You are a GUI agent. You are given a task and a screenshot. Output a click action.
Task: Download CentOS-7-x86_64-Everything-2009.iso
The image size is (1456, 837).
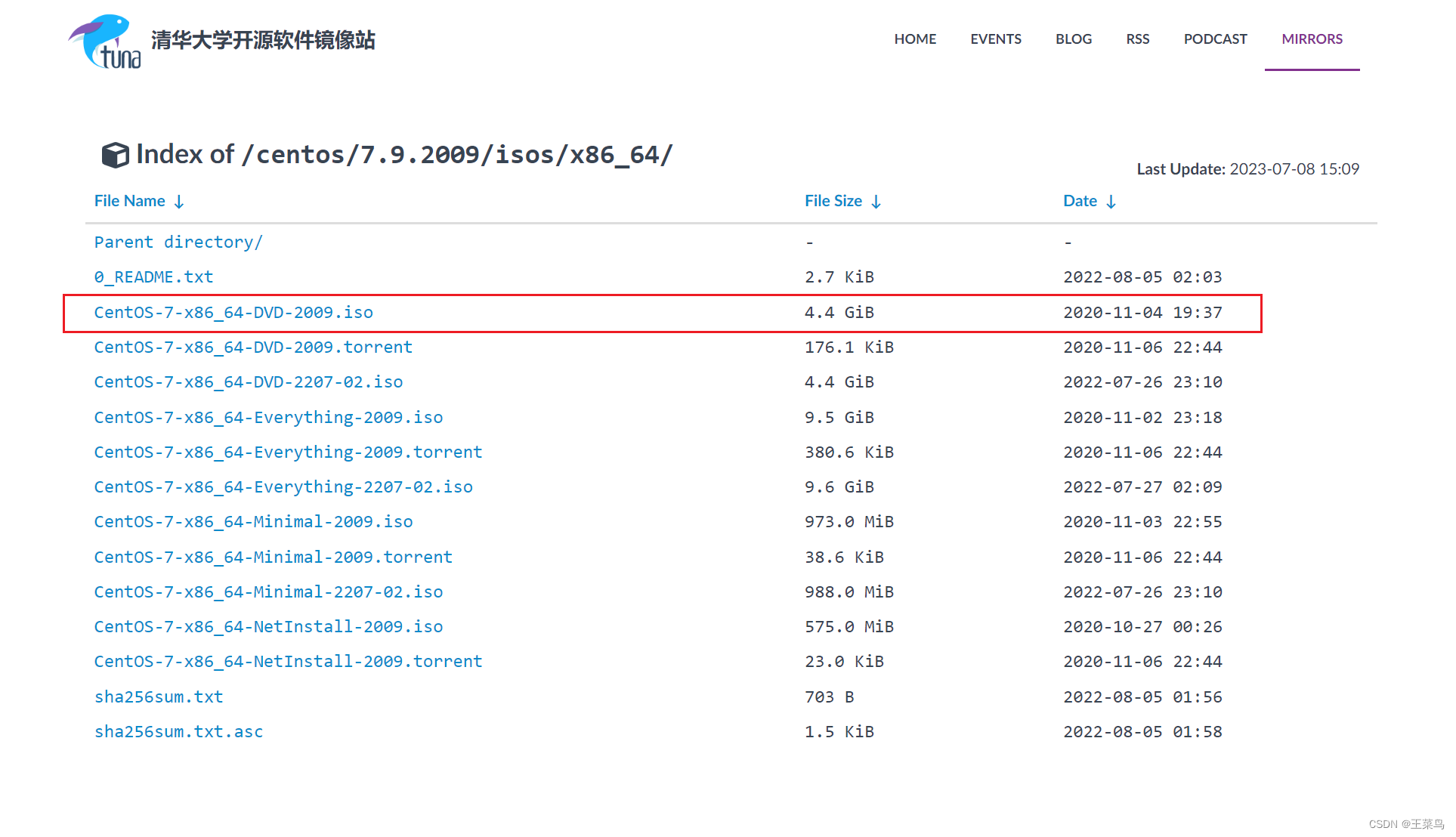click(x=268, y=417)
